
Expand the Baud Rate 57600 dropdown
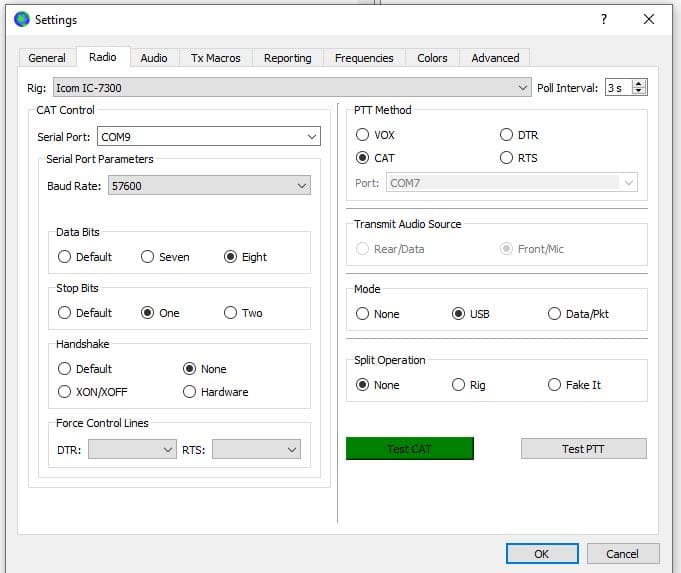(209, 186)
